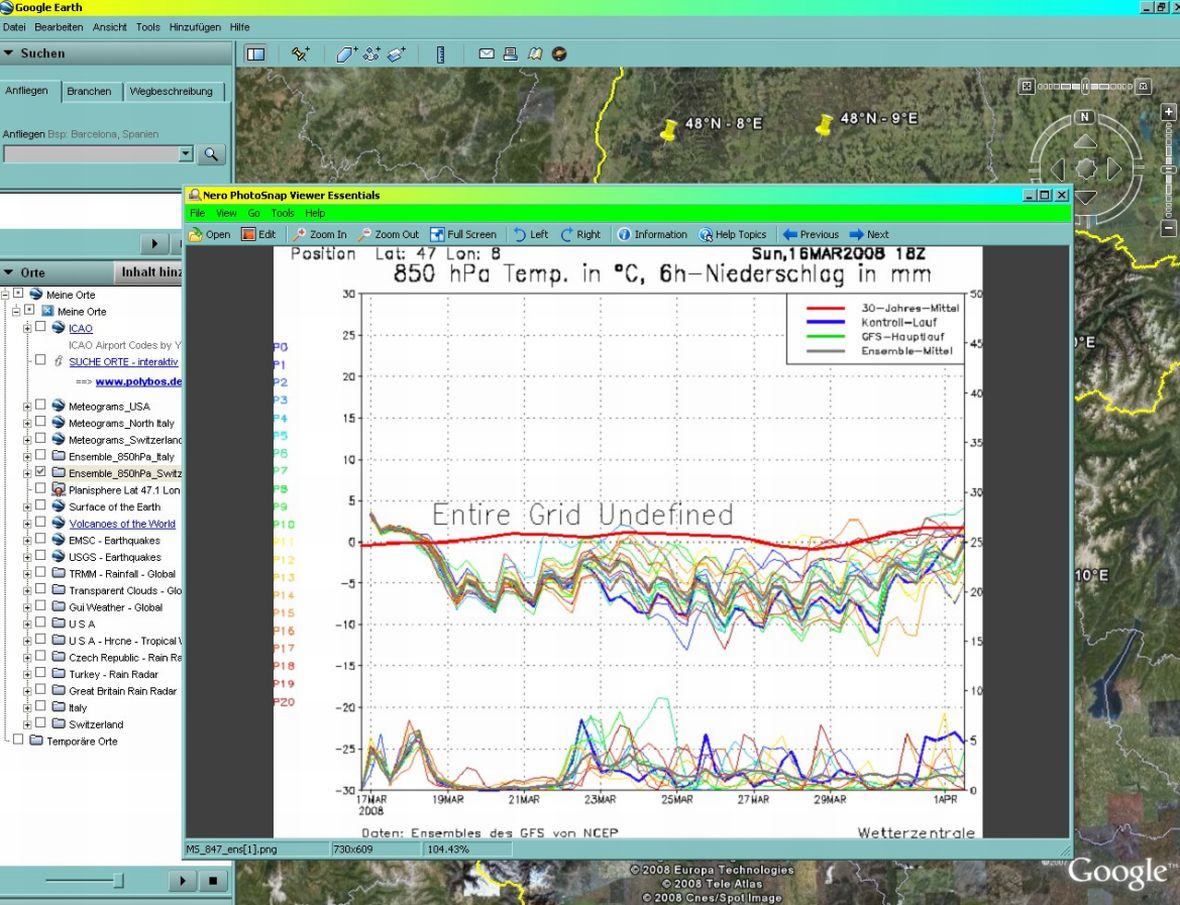Expand the Great Britain Rain Radar folder
The height and width of the screenshot is (905, 1180).
pyautogui.click(x=27, y=691)
